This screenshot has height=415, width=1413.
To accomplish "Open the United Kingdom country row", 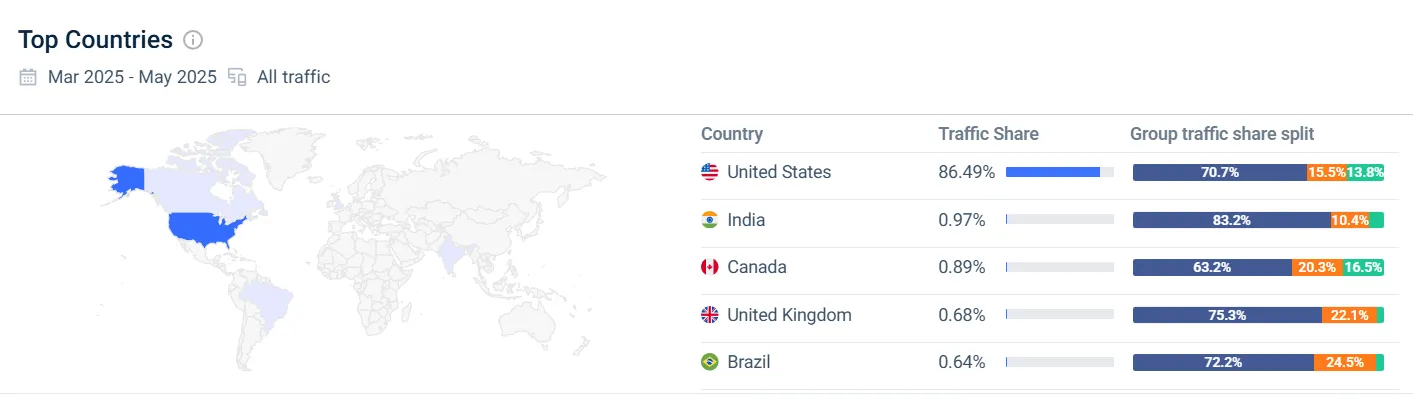I will click(x=789, y=315).
